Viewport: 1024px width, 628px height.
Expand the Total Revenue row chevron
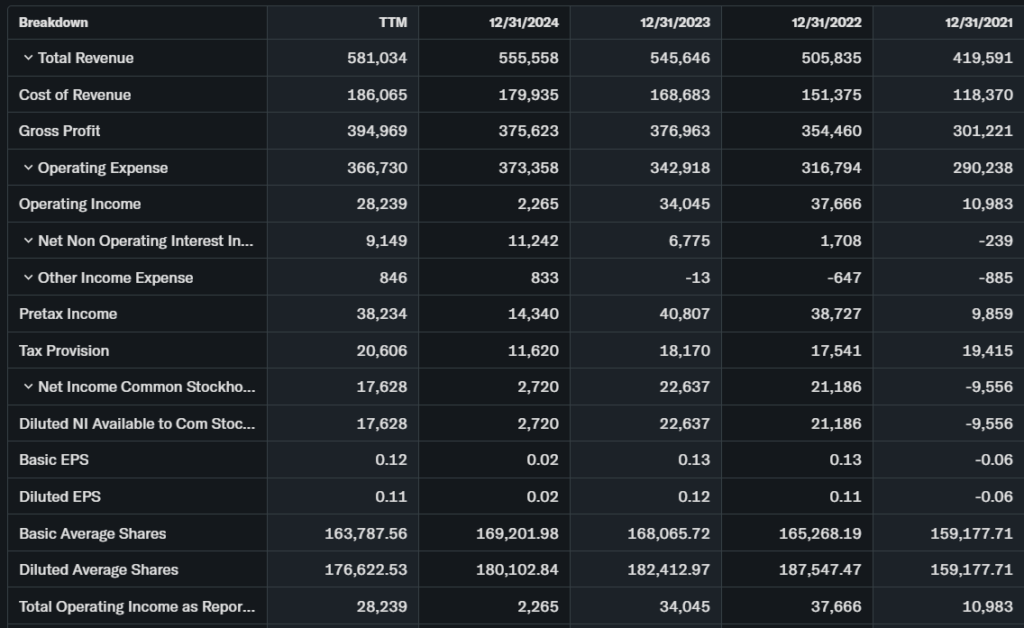[x=28, y=58]
